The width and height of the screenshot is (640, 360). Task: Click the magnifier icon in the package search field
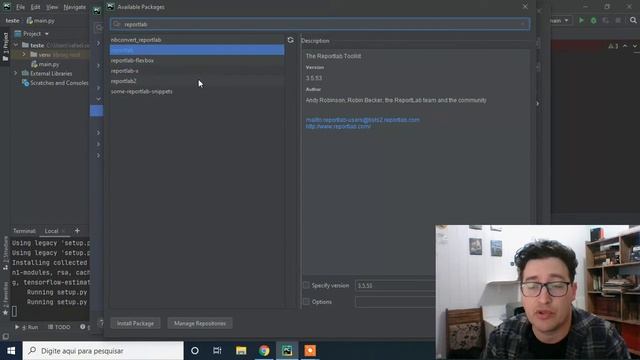tap(117, 24)
